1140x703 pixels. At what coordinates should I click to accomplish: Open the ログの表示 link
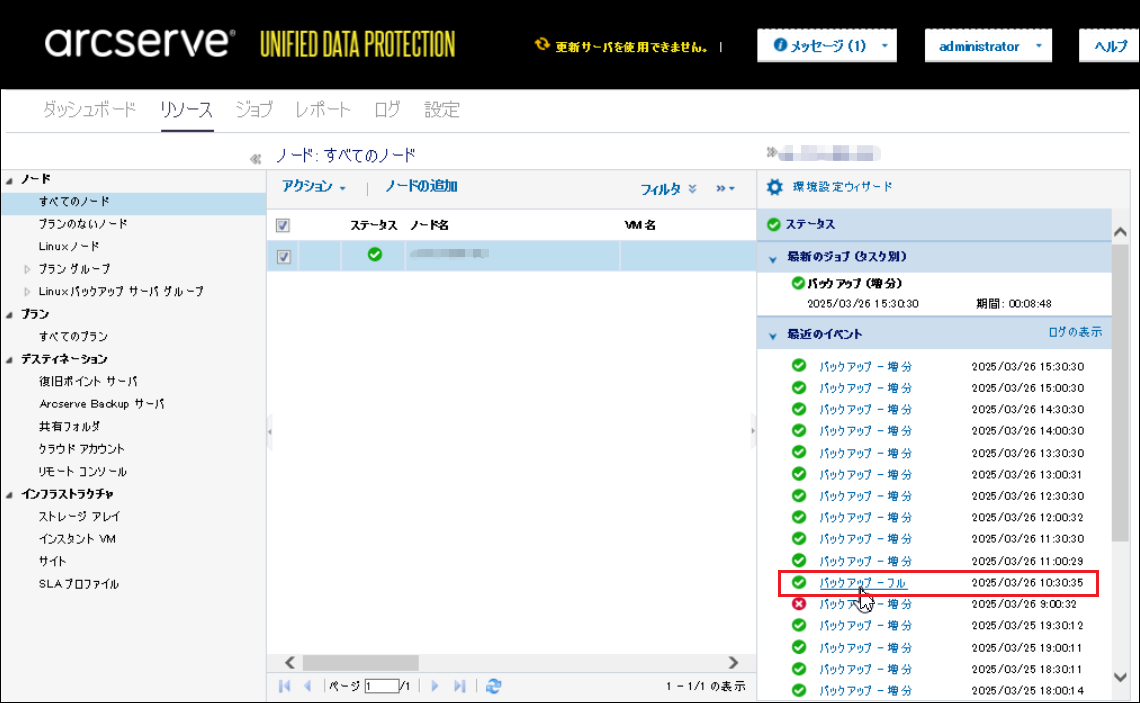[x=1075, y=332]
